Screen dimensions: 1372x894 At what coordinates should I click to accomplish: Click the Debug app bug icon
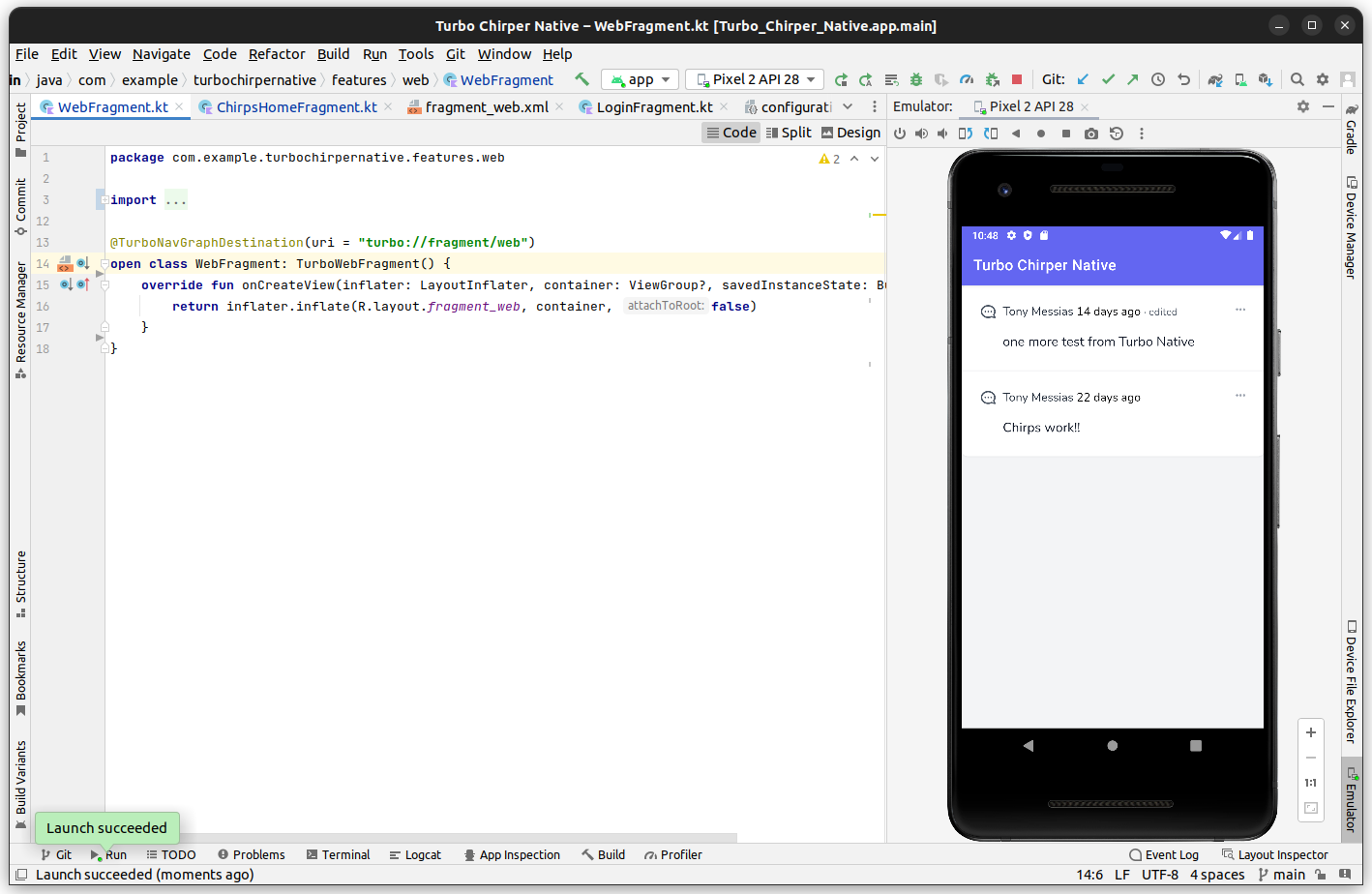pos(916,79)
